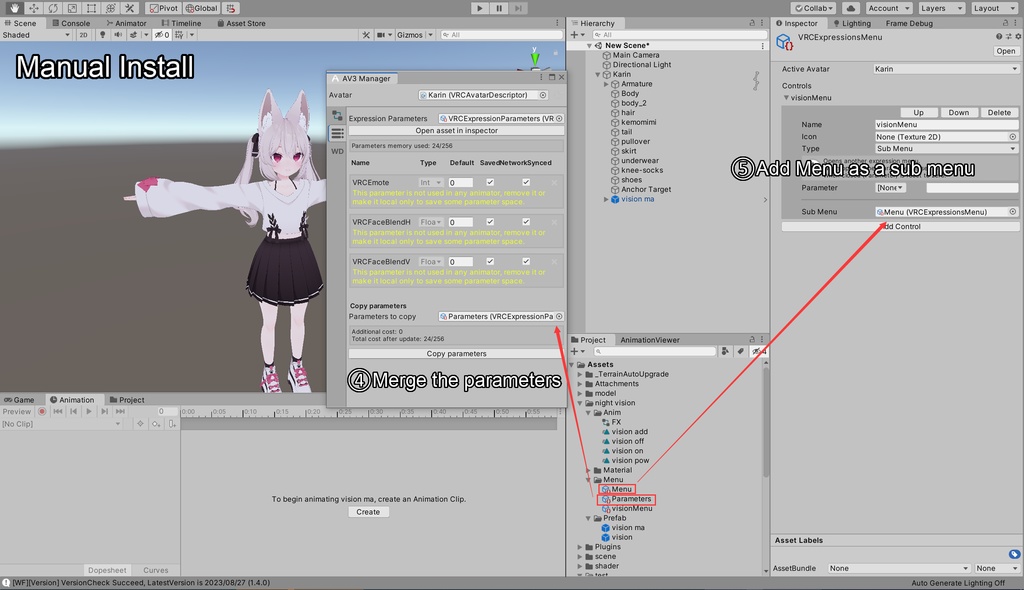Click Copy parameters button

click(x=456, y=353)
